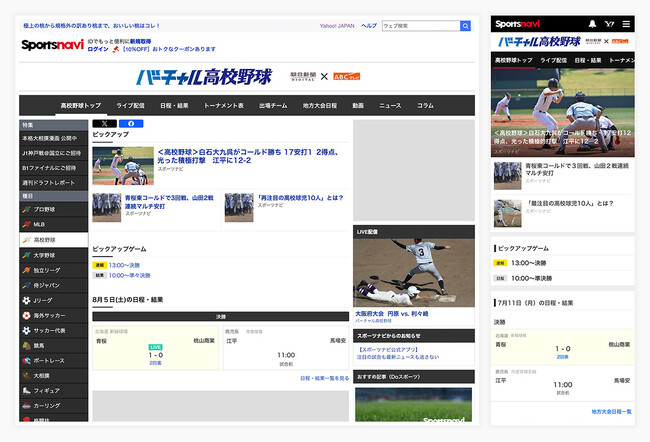The height and width of the screenshot is (442, 650).
Task: Click the サッカー代表 blue ball icon
Action: click(x=27, y=330)
